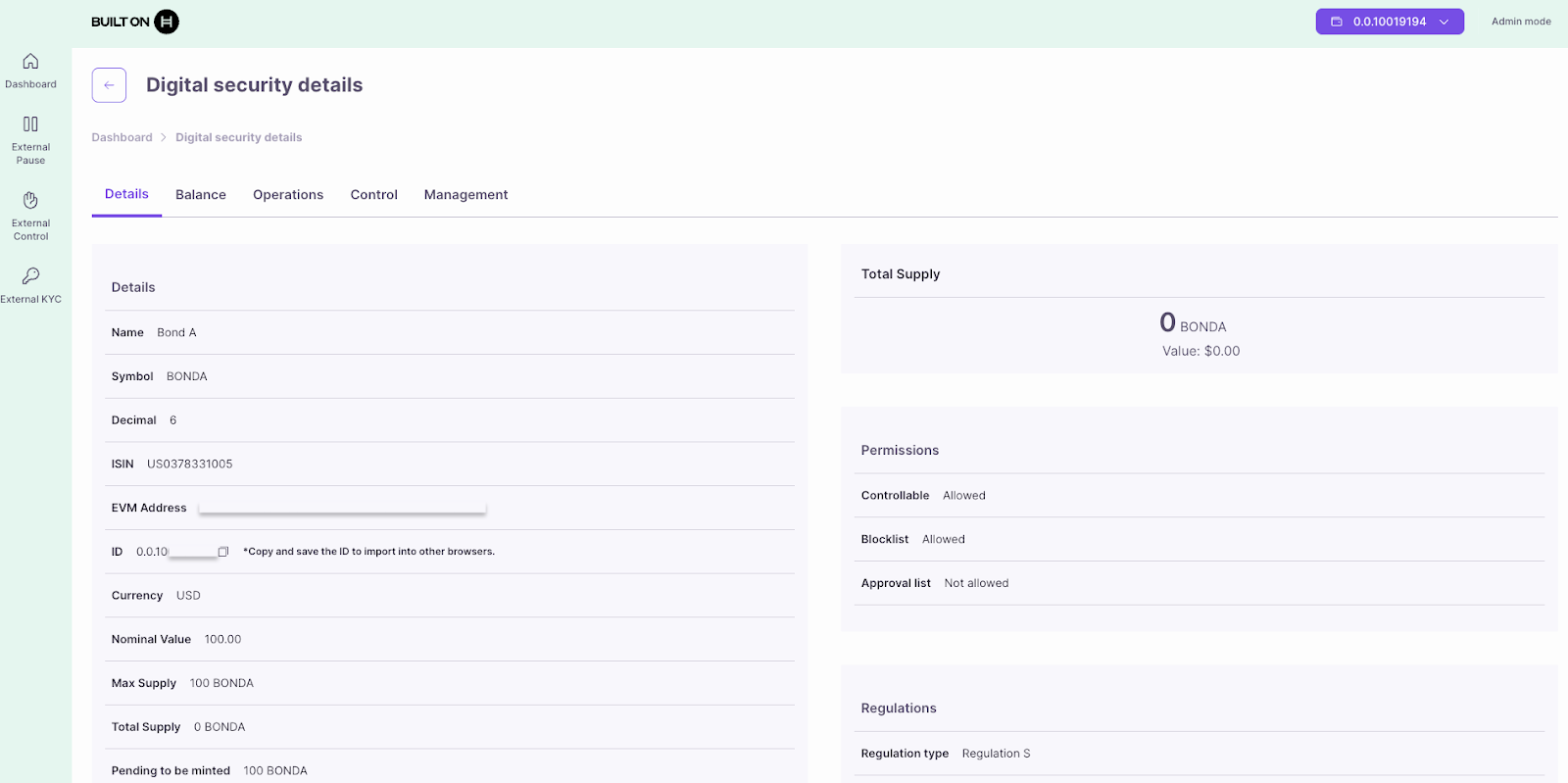The width and height of the screenshot is (1568, 783).
Task: Go to the Control tab
Action: (x=373, y=195)
